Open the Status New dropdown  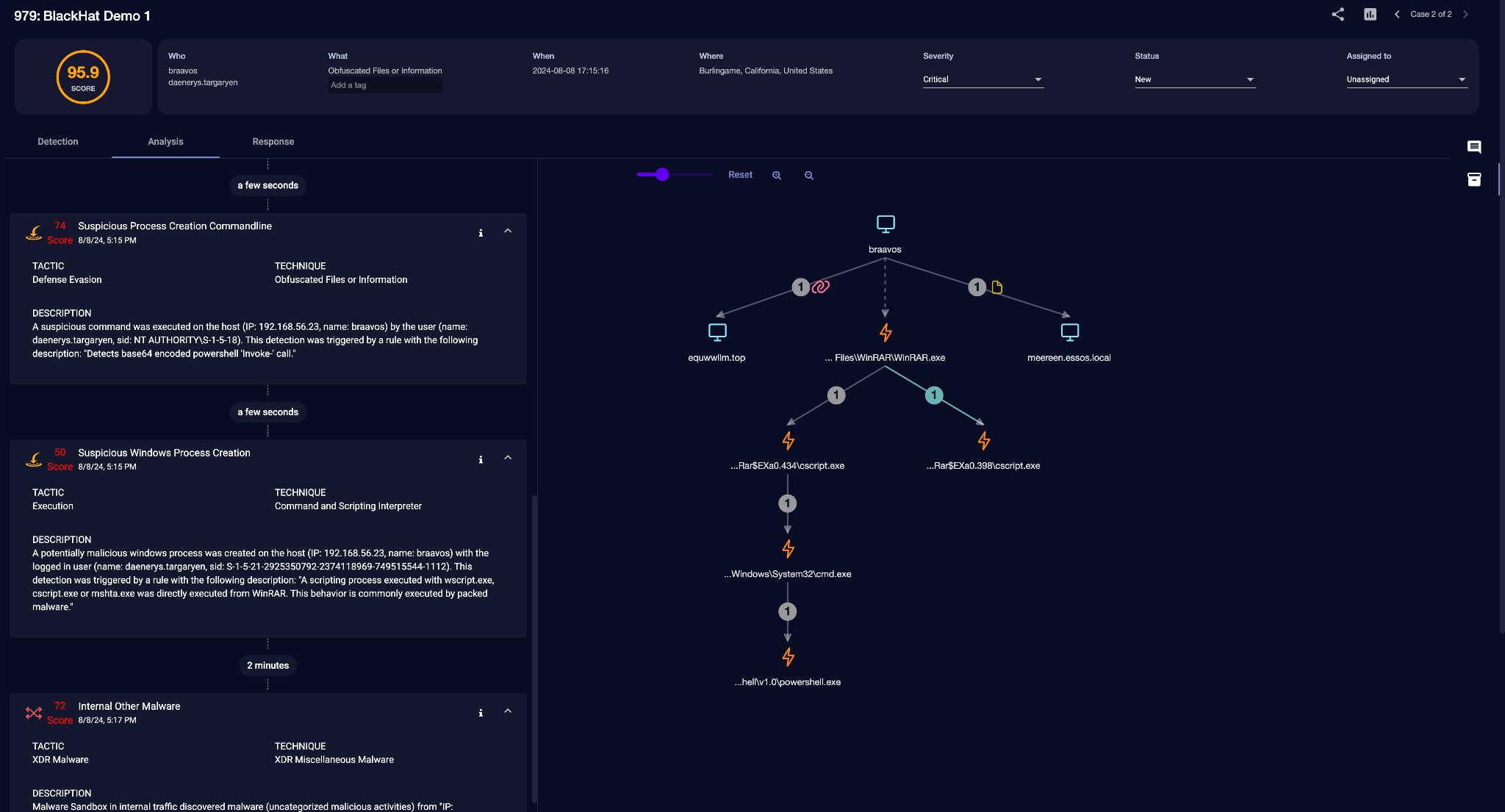(1195, 79)
